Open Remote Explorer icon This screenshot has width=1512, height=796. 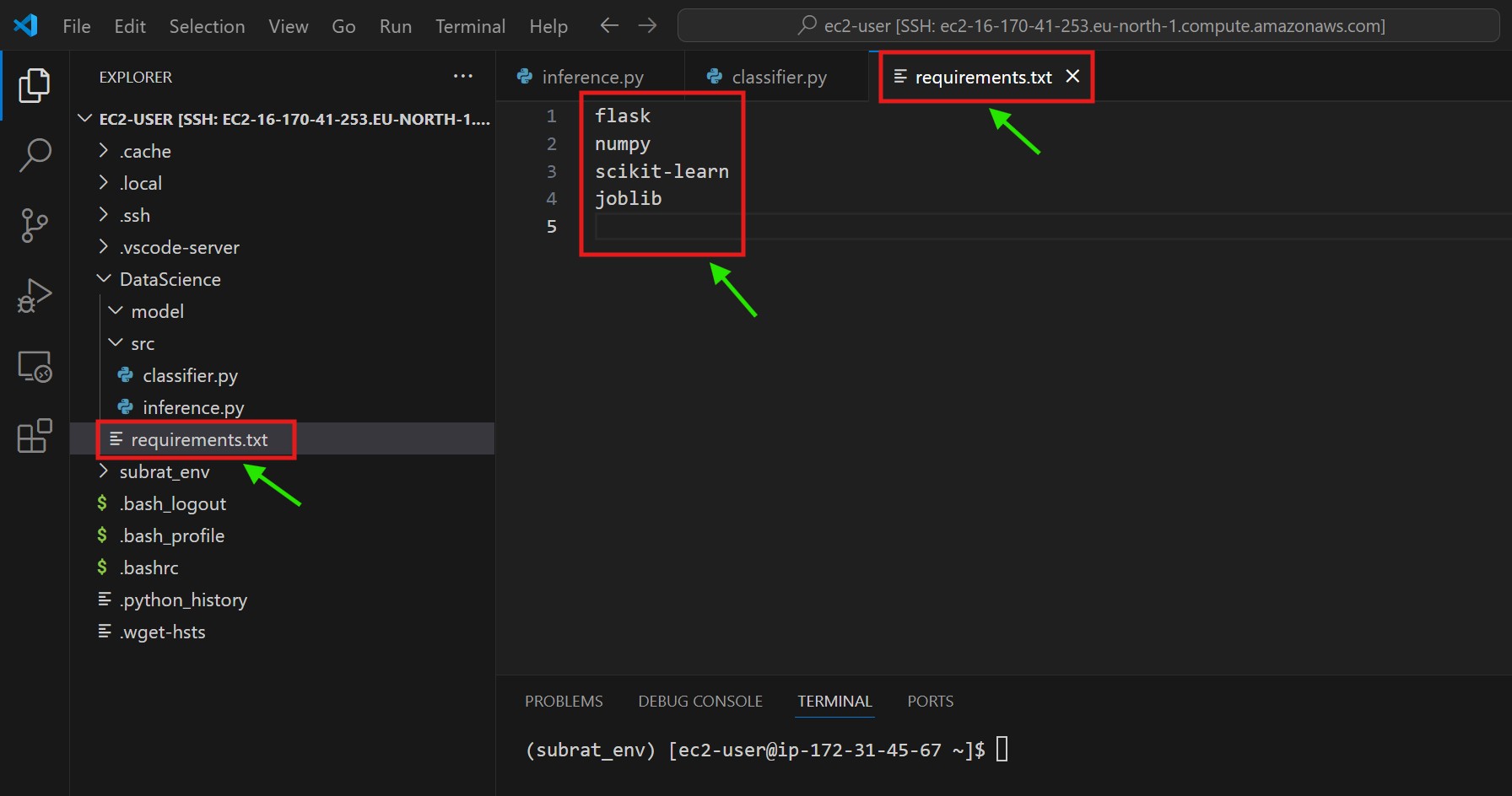pyautogui.click(x=35, y=367)
